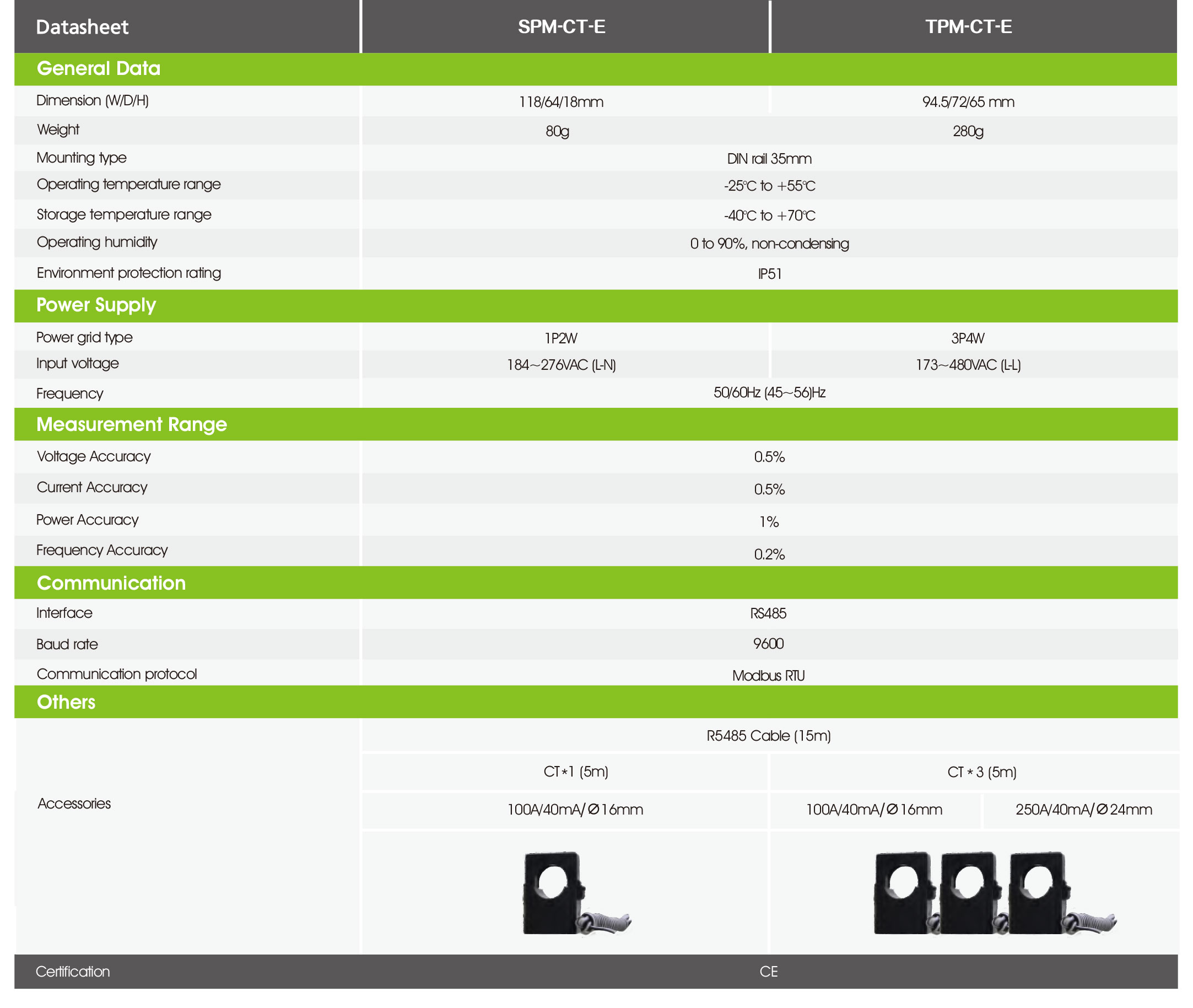Click the CT*1 (5m) accessory entry

coord(576,772)
